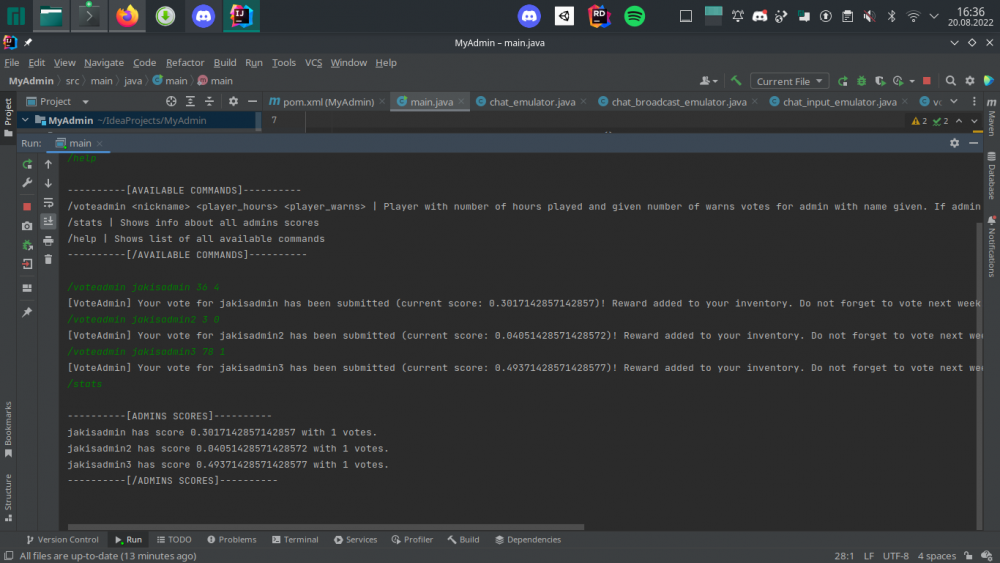The width and height of the screenshot is (1000, 563).
Task: Open the Current File run configuration dropdown
Action: pyautogui.click(x=790, y=81)
